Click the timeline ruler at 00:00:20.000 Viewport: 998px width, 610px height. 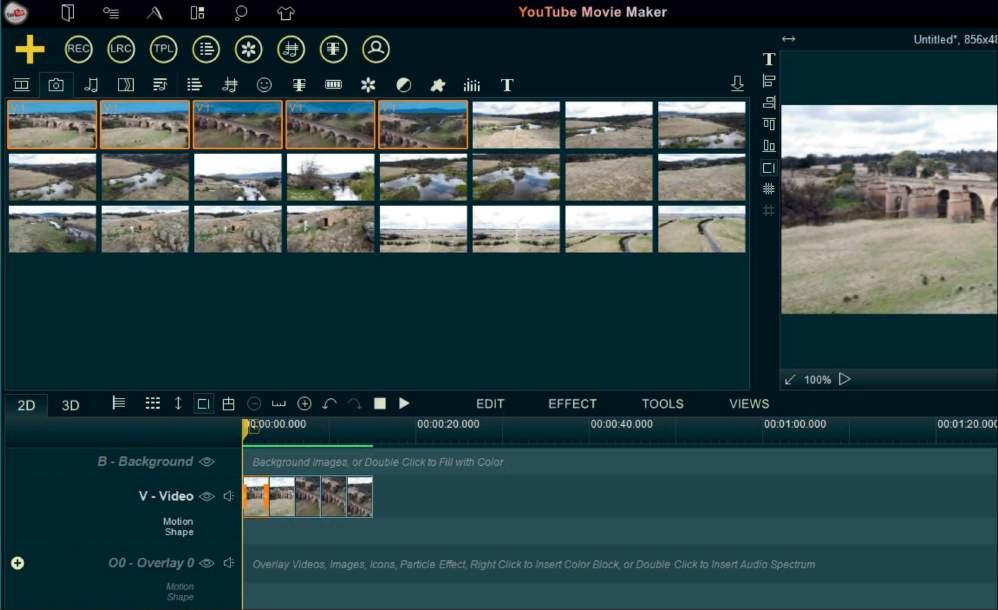(x=447, y=424)
